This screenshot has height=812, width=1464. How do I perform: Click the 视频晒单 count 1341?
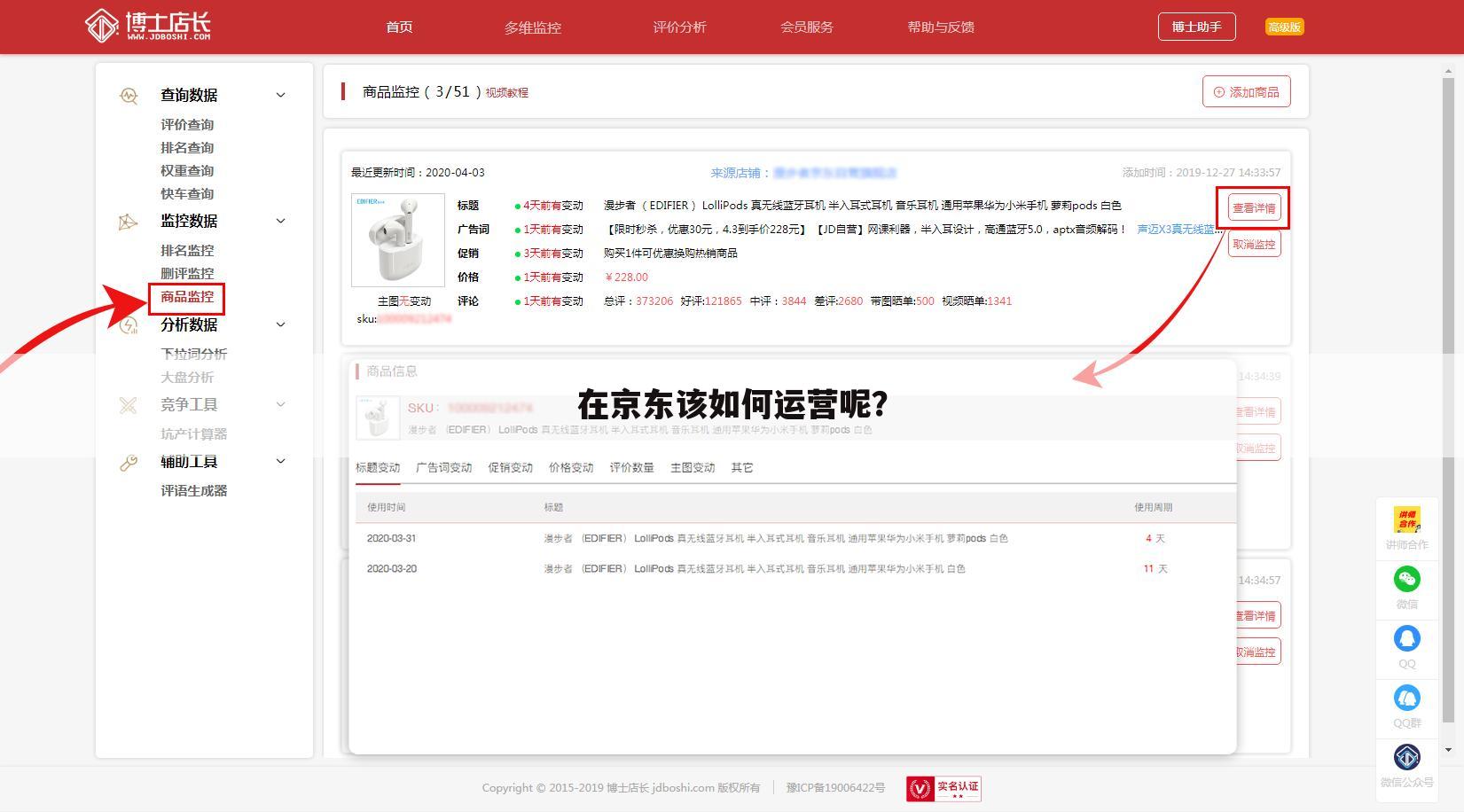click(x=999, y=301)
